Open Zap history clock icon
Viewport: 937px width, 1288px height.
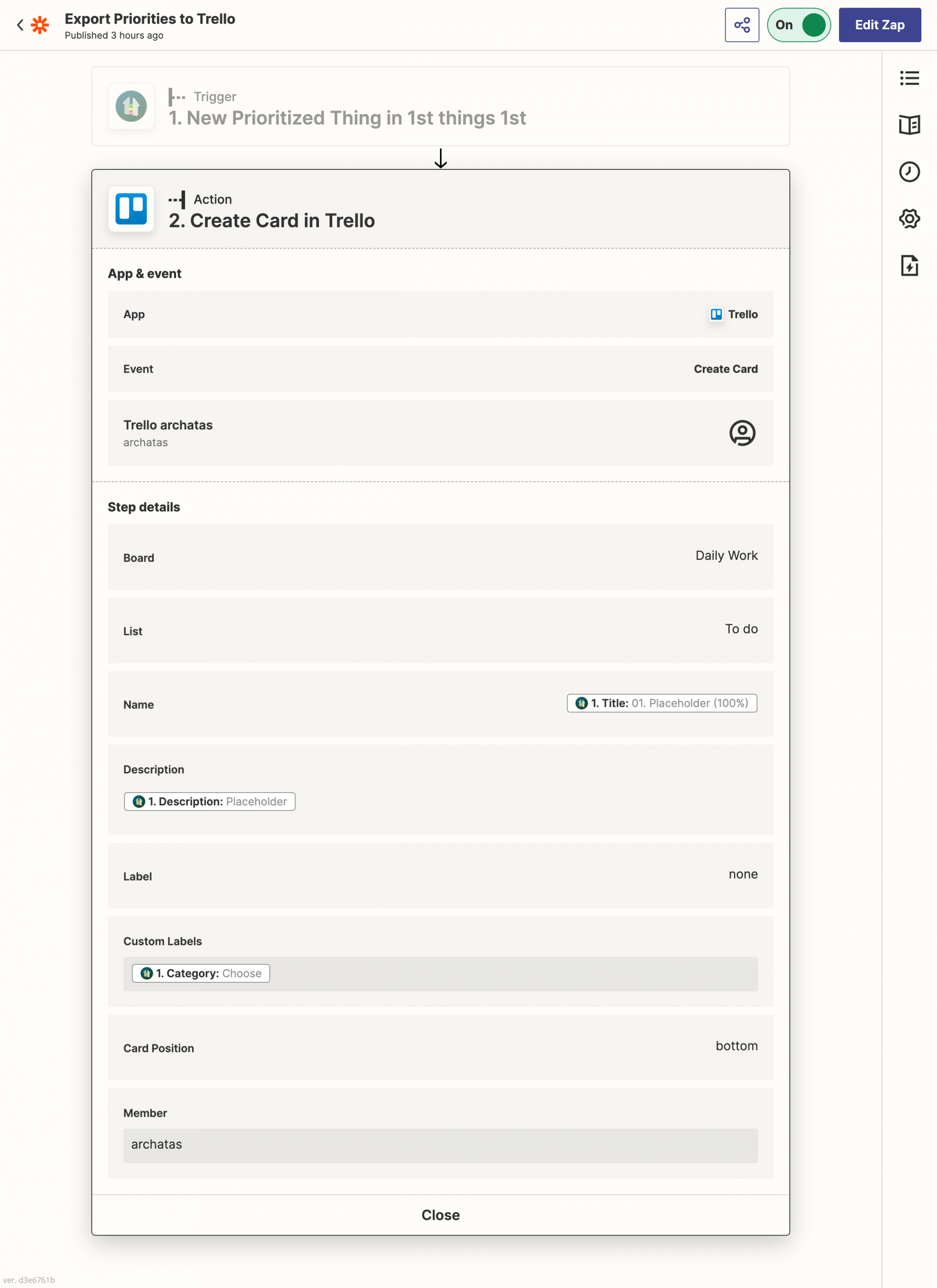click(909, 172)
